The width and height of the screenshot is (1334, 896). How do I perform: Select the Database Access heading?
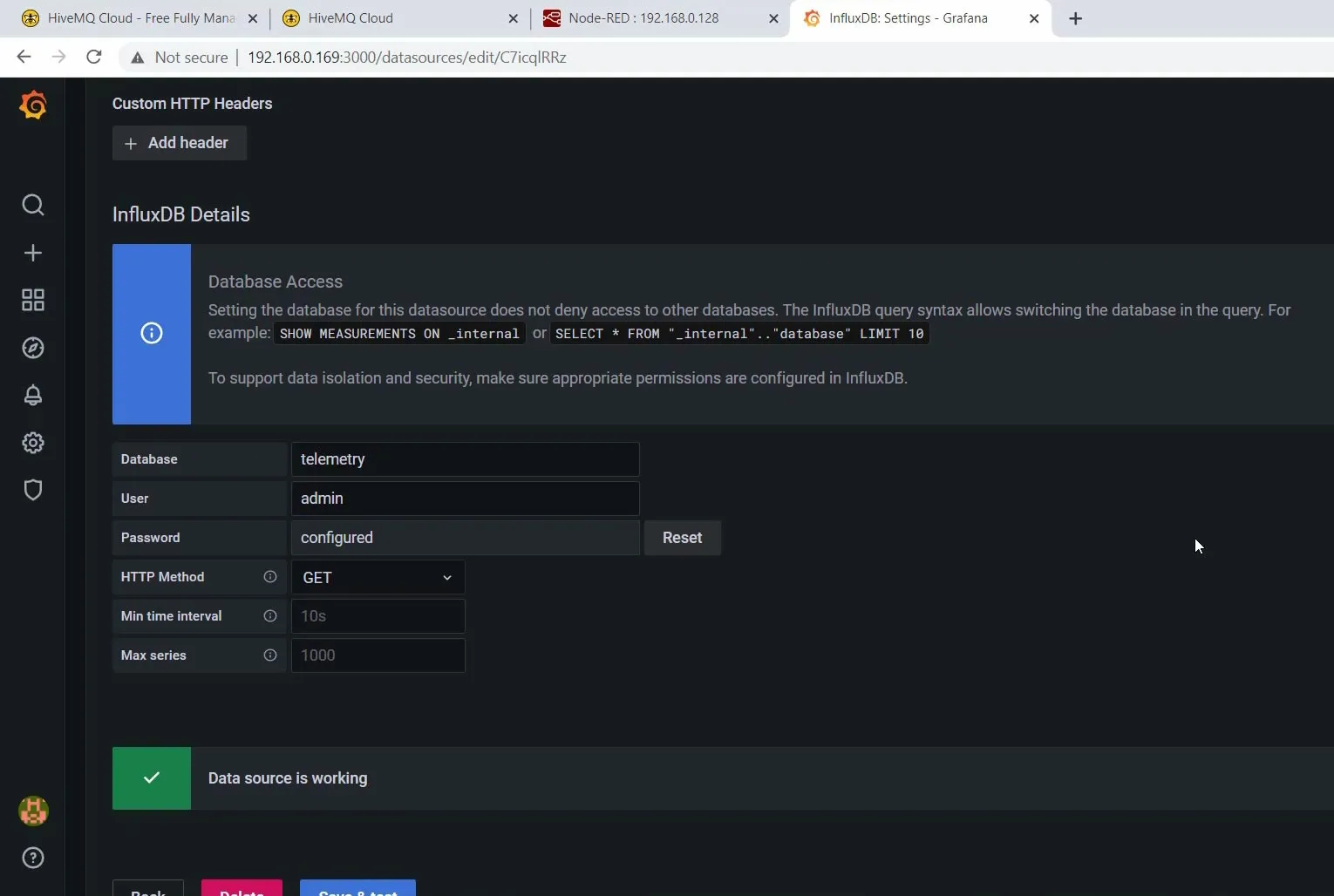(x=276, y=282)
